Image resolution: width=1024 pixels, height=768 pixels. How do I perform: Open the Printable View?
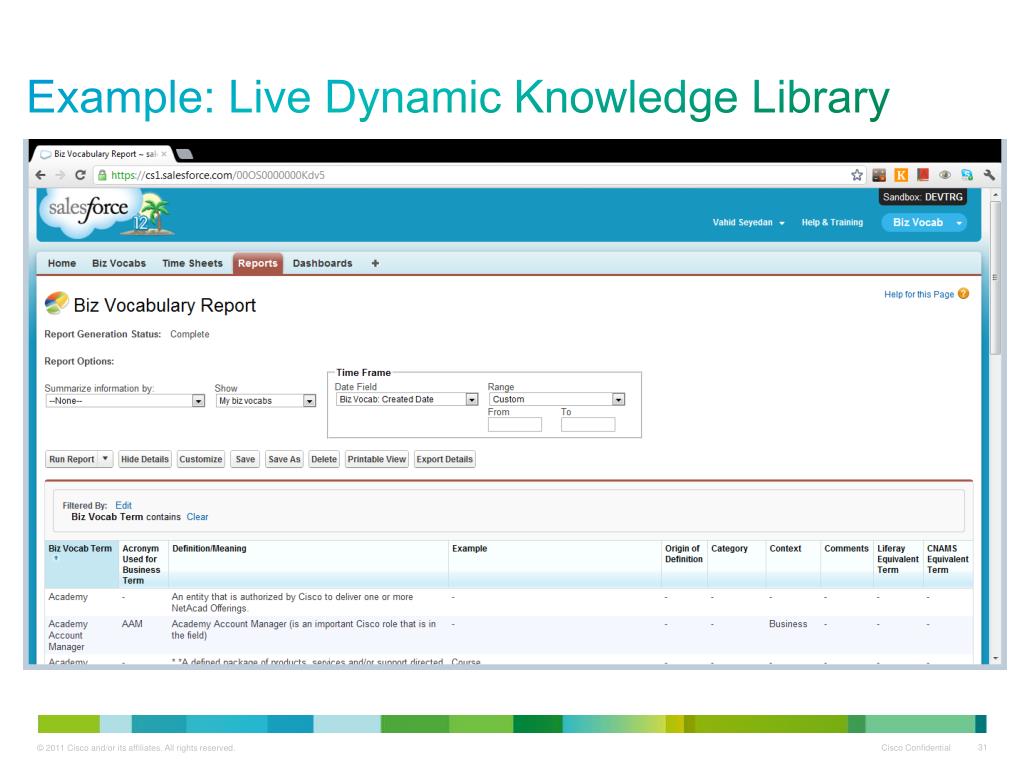click(x=377, y=459)
